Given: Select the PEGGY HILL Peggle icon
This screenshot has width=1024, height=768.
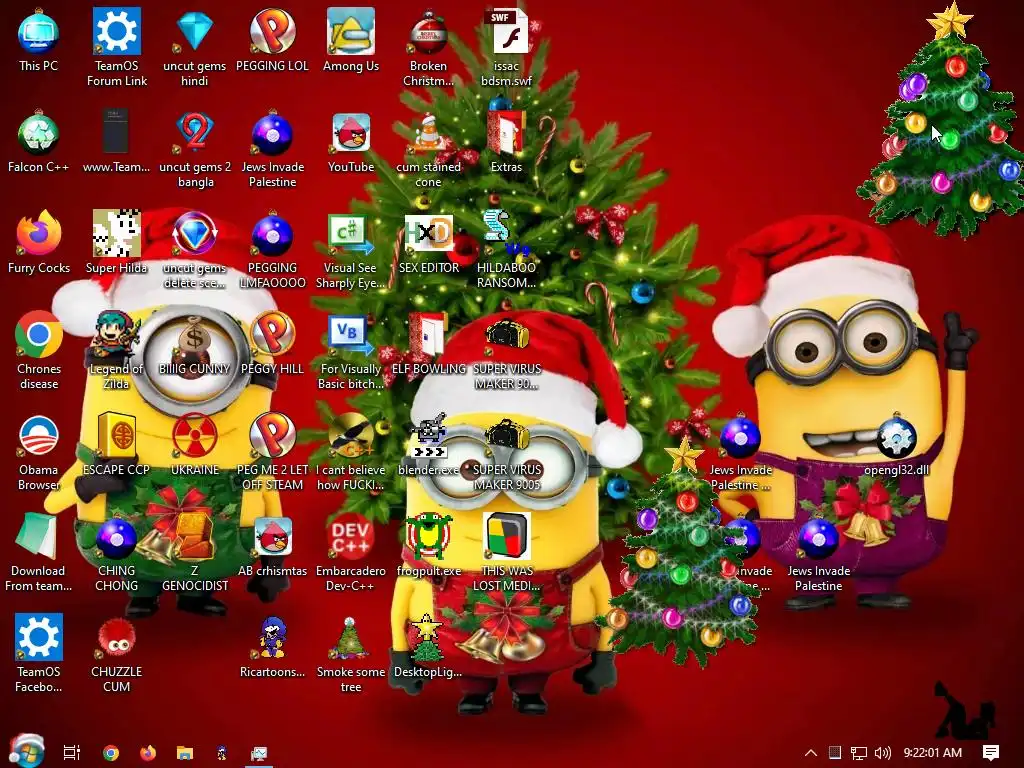Looking at the screenshot, I should point(272,334).
